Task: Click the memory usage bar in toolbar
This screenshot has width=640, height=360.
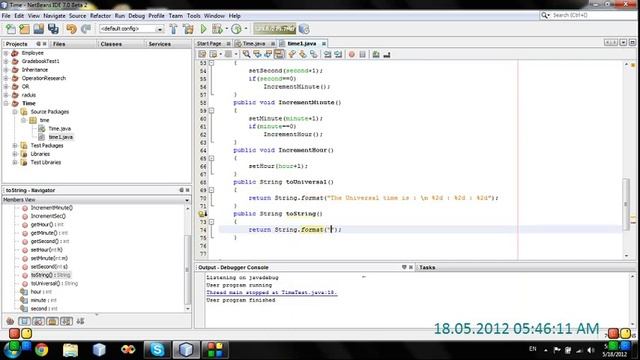Action: (275, 29)
